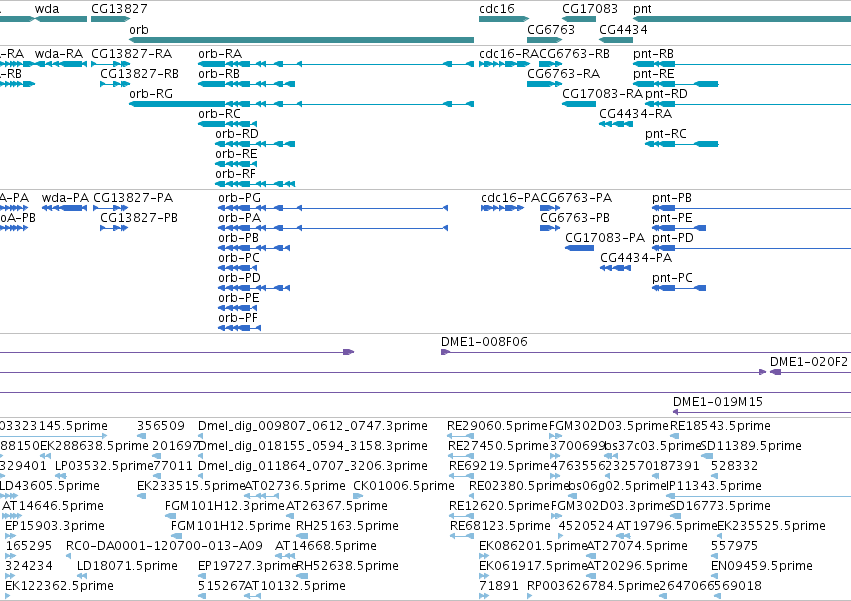This screenshot has height=601, width=851.
Task: Click the pnt gene label
Action: 642,9
